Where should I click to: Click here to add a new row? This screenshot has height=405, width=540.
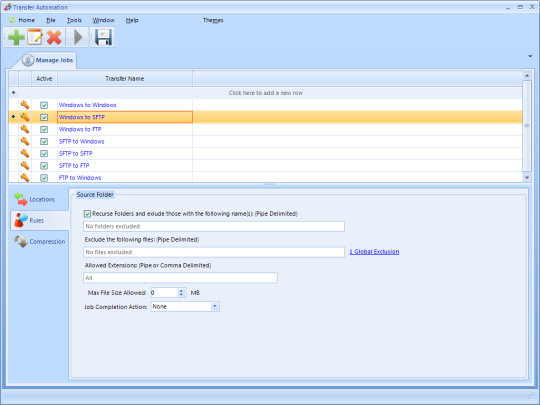pos(266,93)
